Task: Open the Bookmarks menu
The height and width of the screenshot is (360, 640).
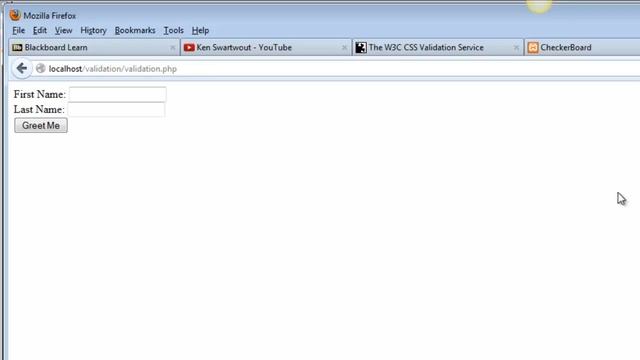Action: click(135, 31)
